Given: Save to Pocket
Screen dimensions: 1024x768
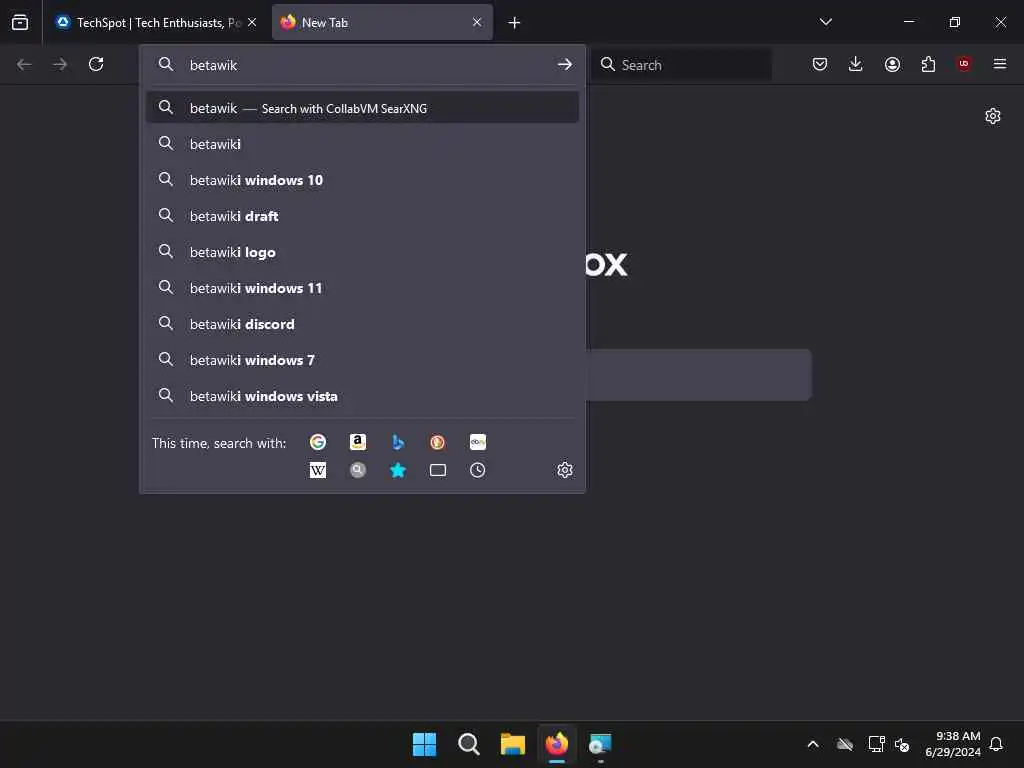Looking at the screenshot, I should 820,64.
